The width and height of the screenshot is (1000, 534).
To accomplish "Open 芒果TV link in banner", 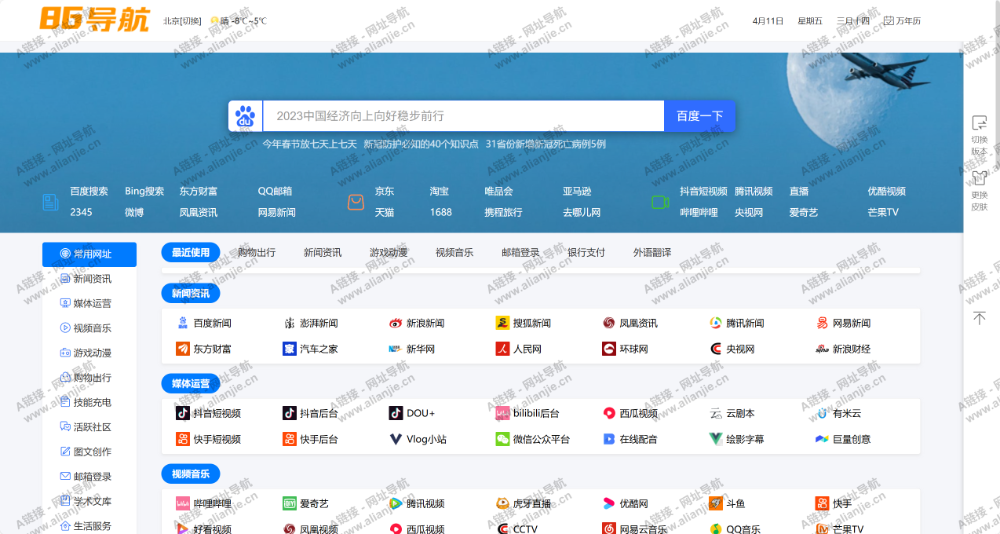I will [x=883, y=212].
